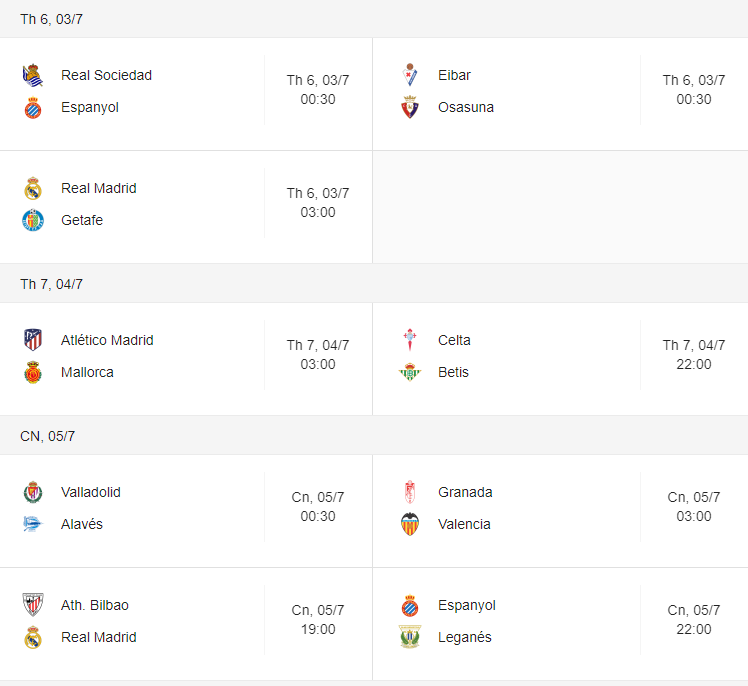This screenshot has width=748, height=686.
Task: Select Ath. Bilbao team name
Action: pyautogui.click(x=95, y=605)
